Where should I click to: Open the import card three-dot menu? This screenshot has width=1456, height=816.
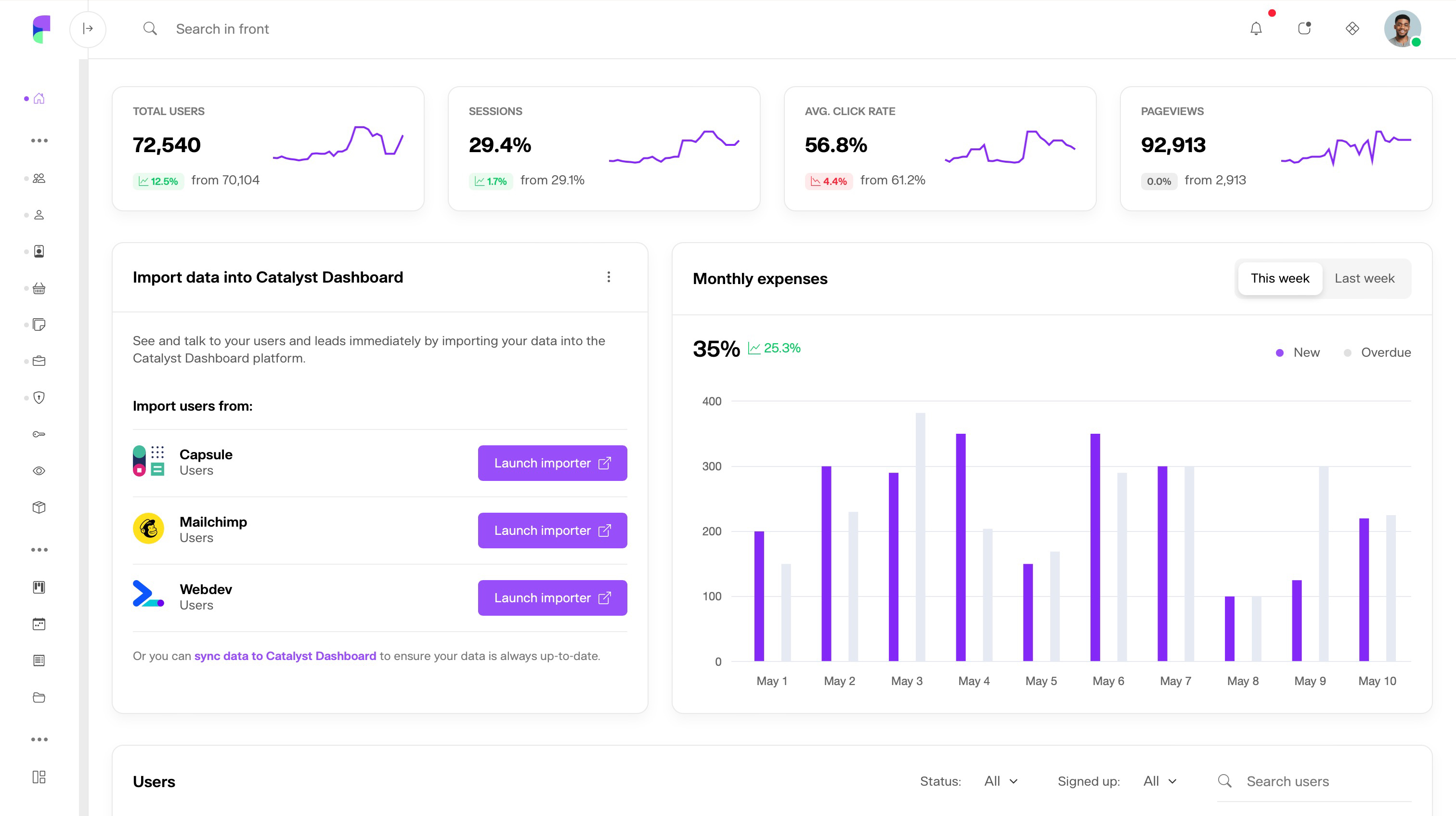click(x=609, y=277)
